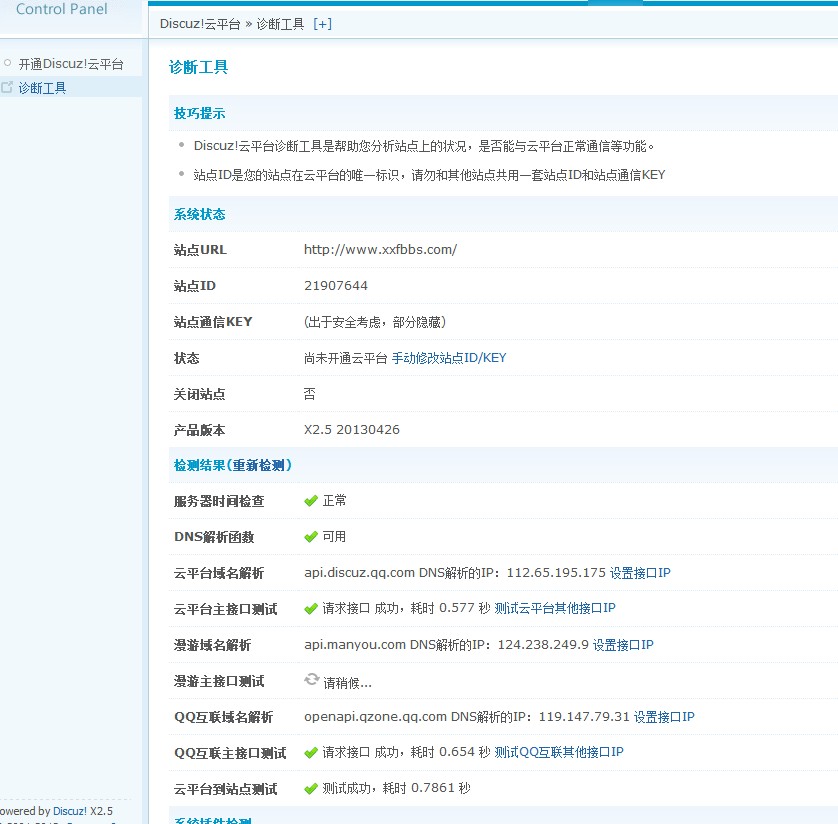Click the external-link icon beside 诊断工具
838x824 pixels.
[x=7, y=87]
